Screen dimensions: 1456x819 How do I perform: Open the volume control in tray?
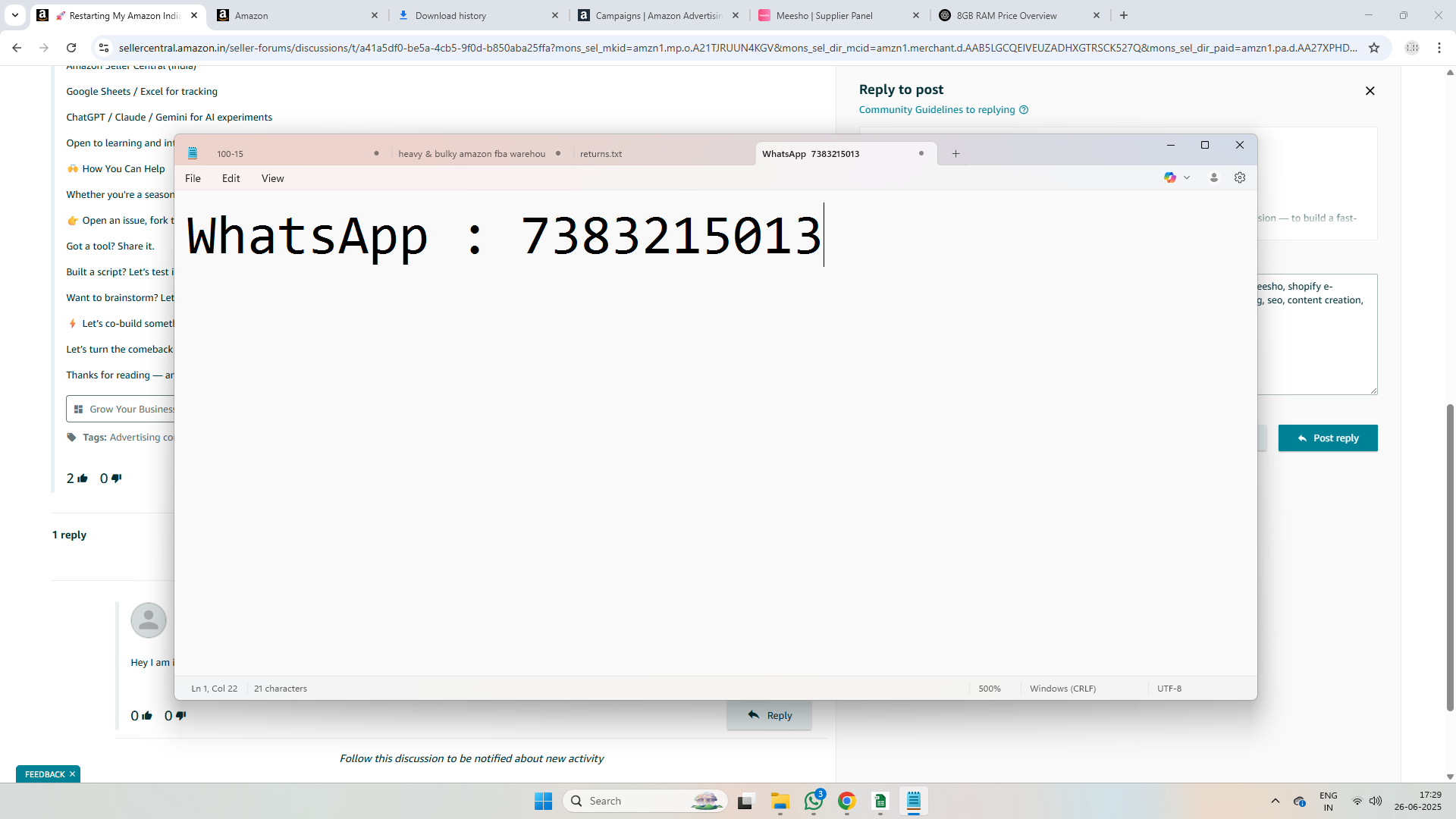pyautogui.click(x=1376, y=801)
